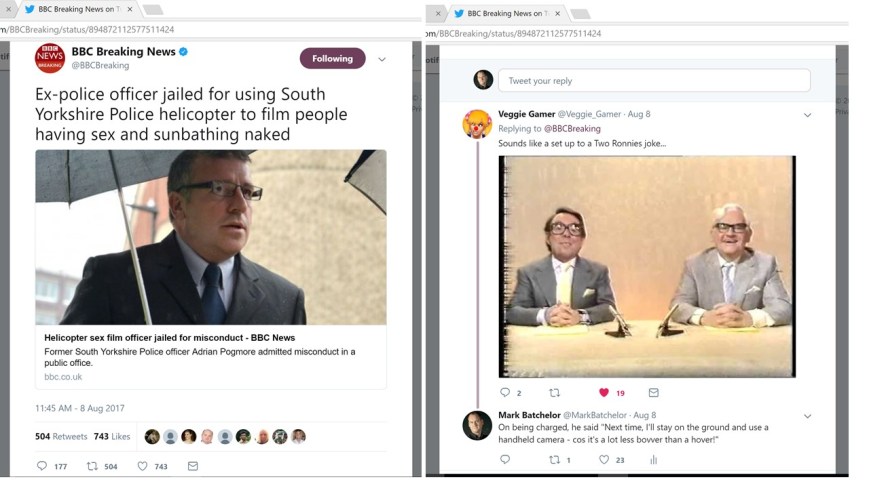Screen dimensions: 869x488
Task: Unlike Veggie Gamer's tweet with red heart
Action: 604,393
